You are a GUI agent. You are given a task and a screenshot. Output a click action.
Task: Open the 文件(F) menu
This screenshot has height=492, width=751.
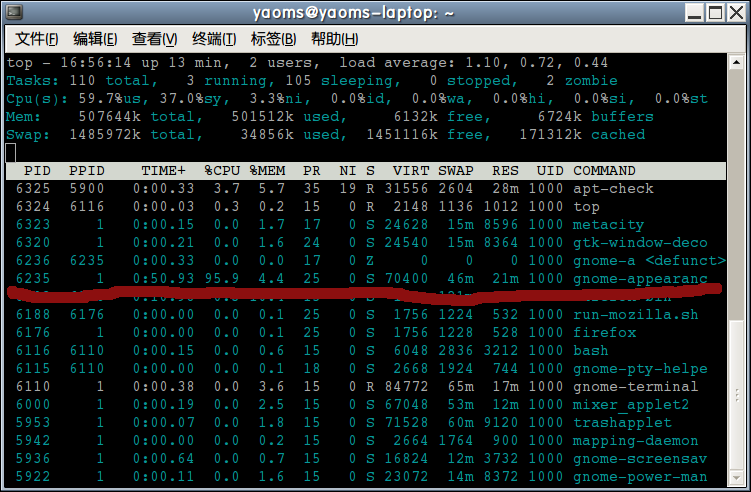[36, 39]
